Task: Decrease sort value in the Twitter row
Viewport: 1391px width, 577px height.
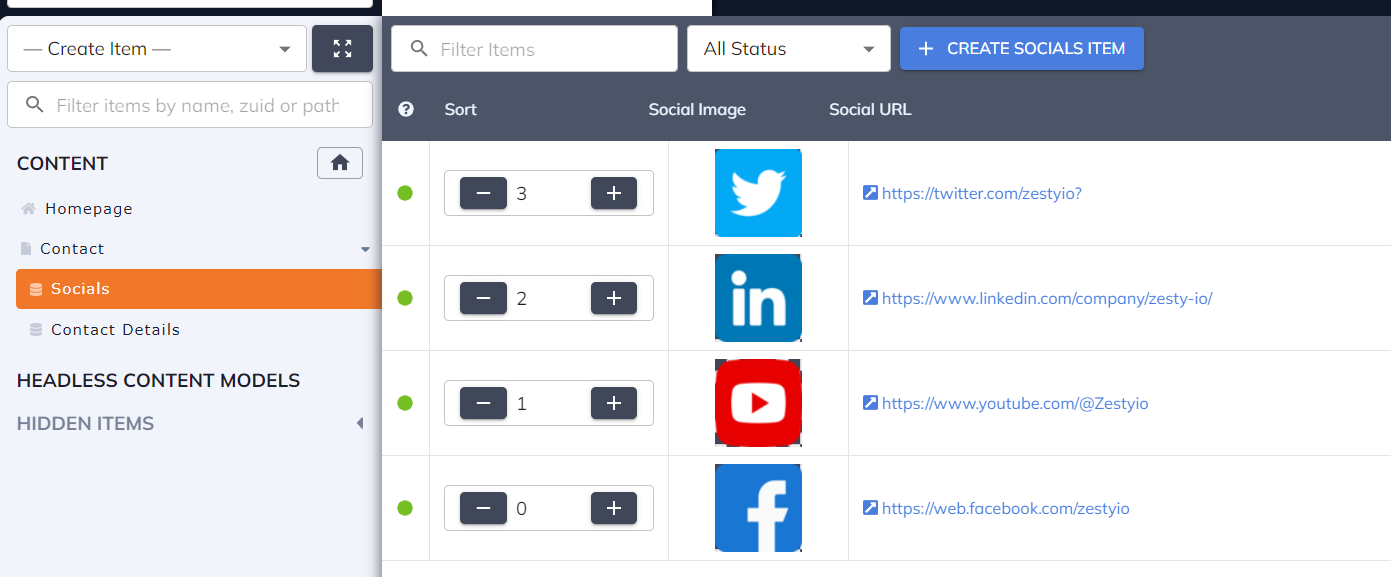Action: (483, 193)
